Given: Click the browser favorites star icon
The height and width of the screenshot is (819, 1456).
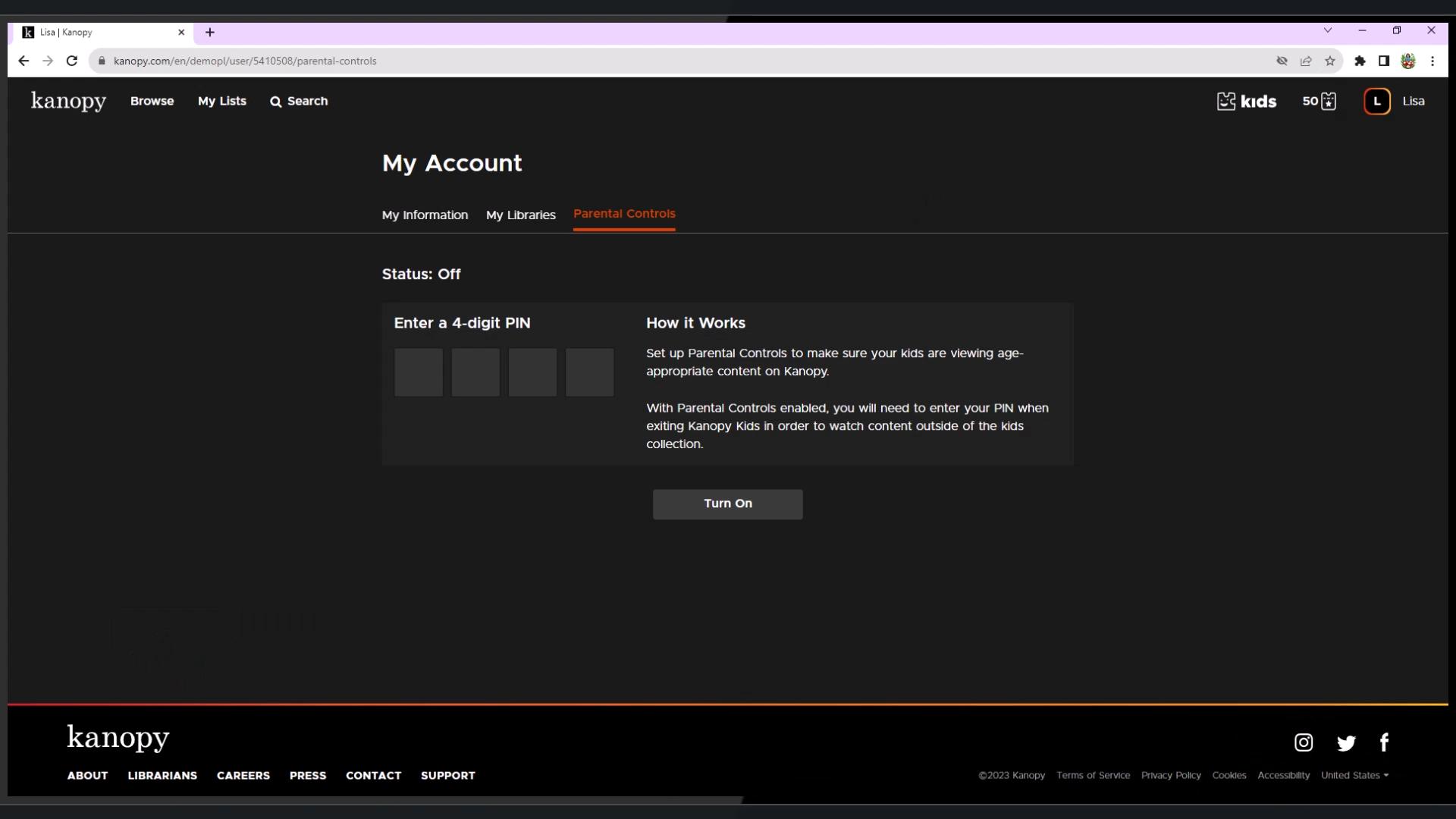Looking at the screenshot, I should (1331, 61).
